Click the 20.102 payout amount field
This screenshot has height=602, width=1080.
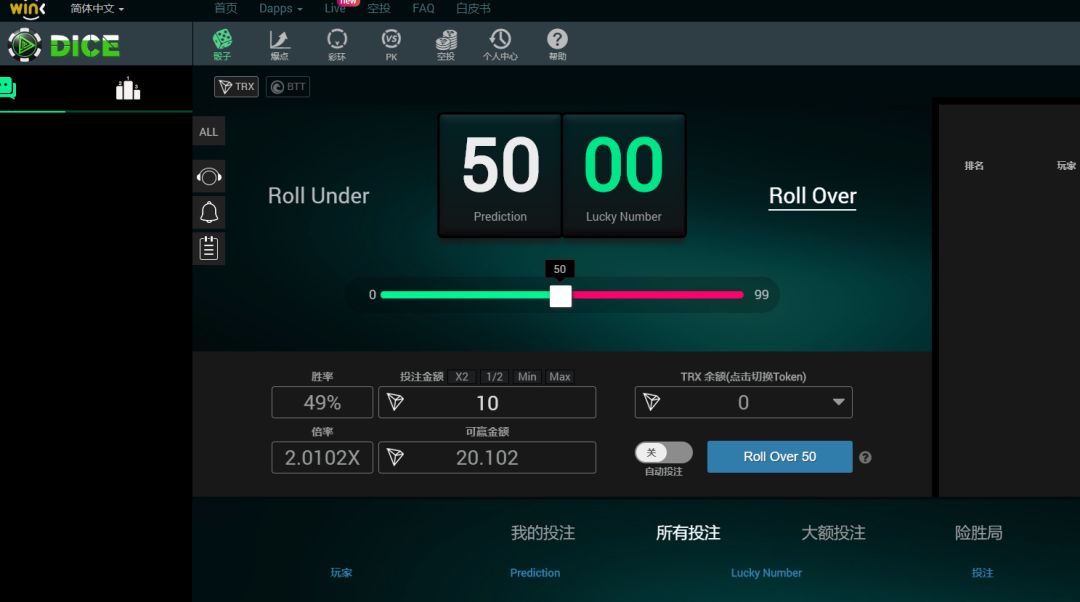[487, 457]
